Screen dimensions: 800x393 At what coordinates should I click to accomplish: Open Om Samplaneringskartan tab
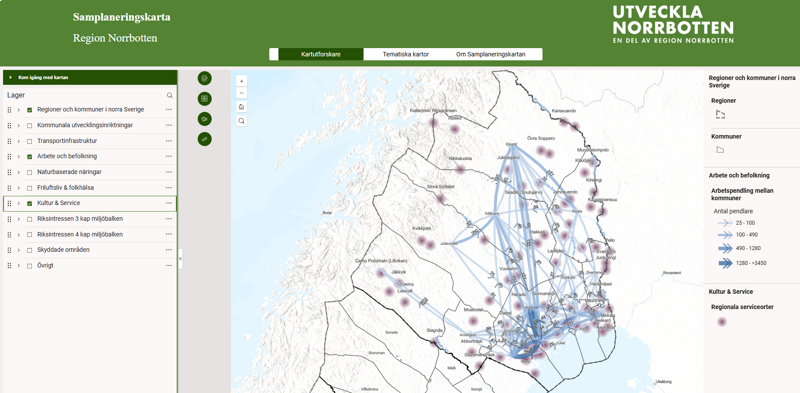490,54
